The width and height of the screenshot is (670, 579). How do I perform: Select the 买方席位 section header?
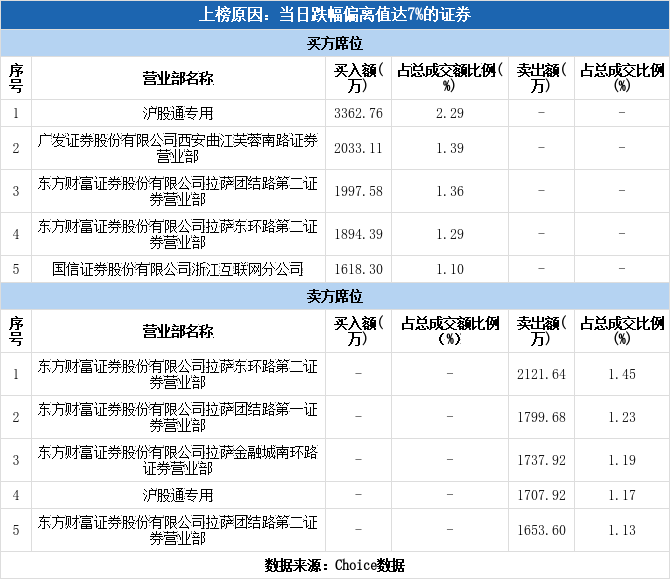[x=335, y=43]
